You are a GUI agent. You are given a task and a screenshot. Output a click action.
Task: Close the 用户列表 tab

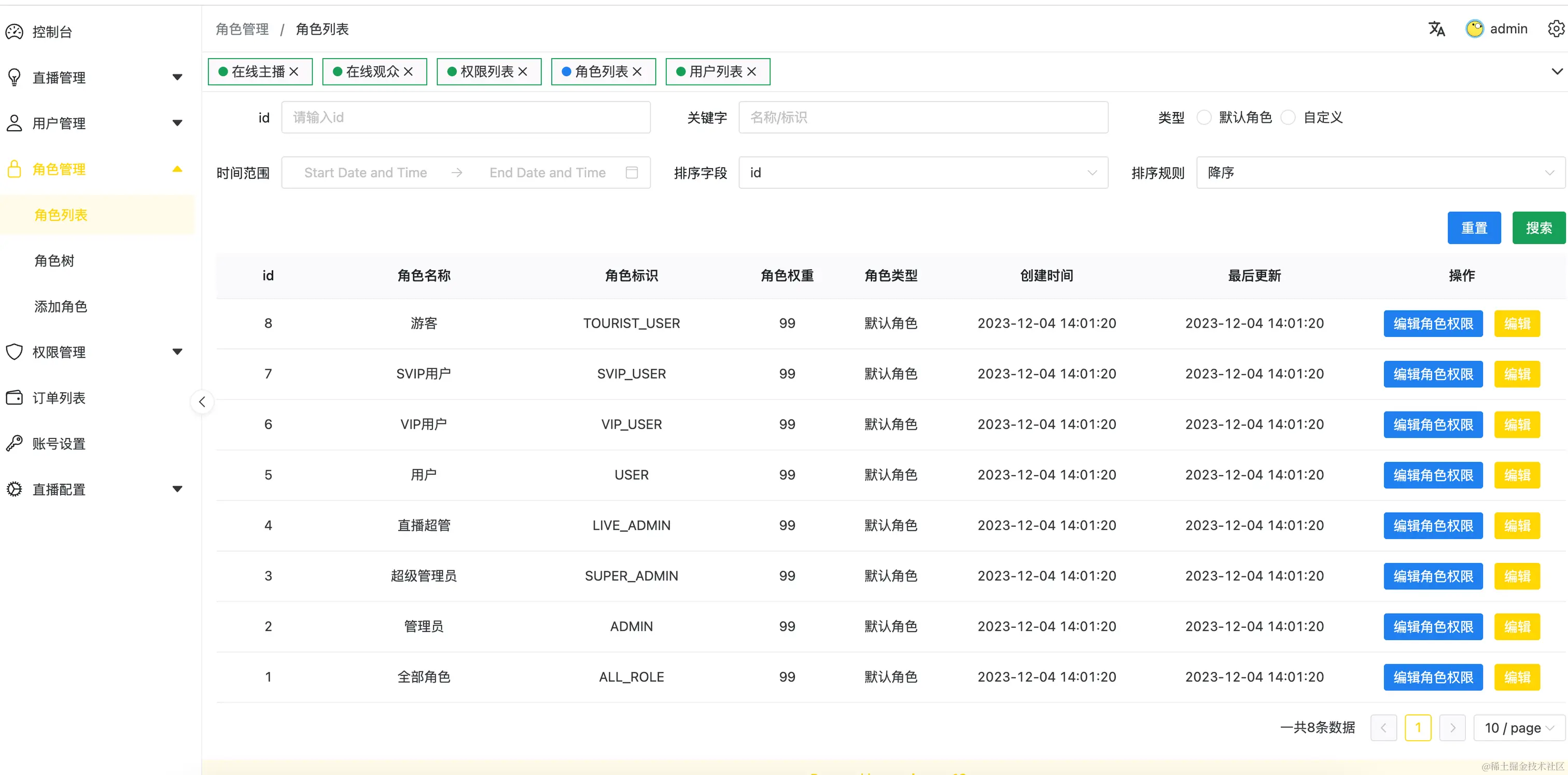coord(752,72)
